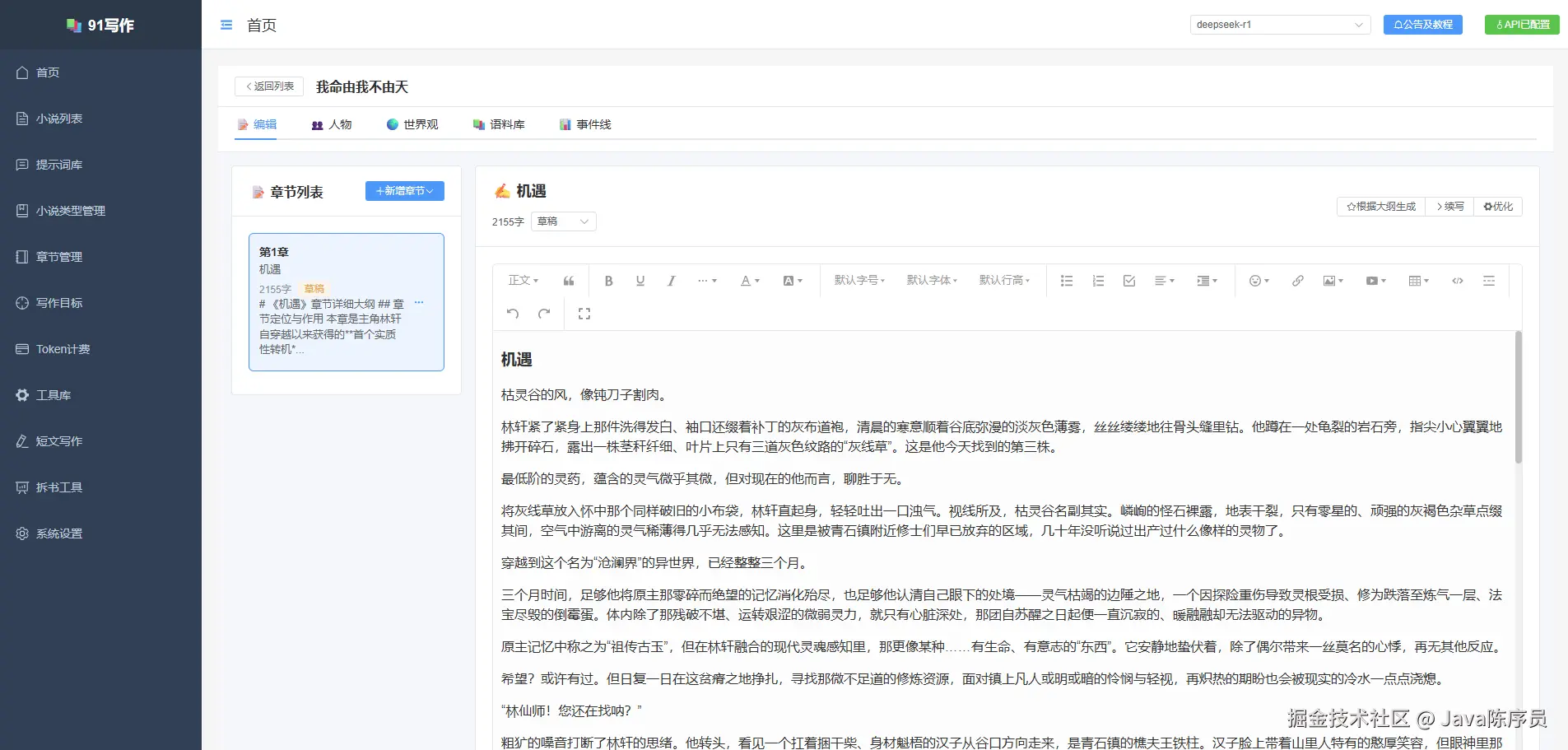Screen dimensions: 1568x750
Task: Open the insert image dropdown
Action: click(x=1333, y=281)
